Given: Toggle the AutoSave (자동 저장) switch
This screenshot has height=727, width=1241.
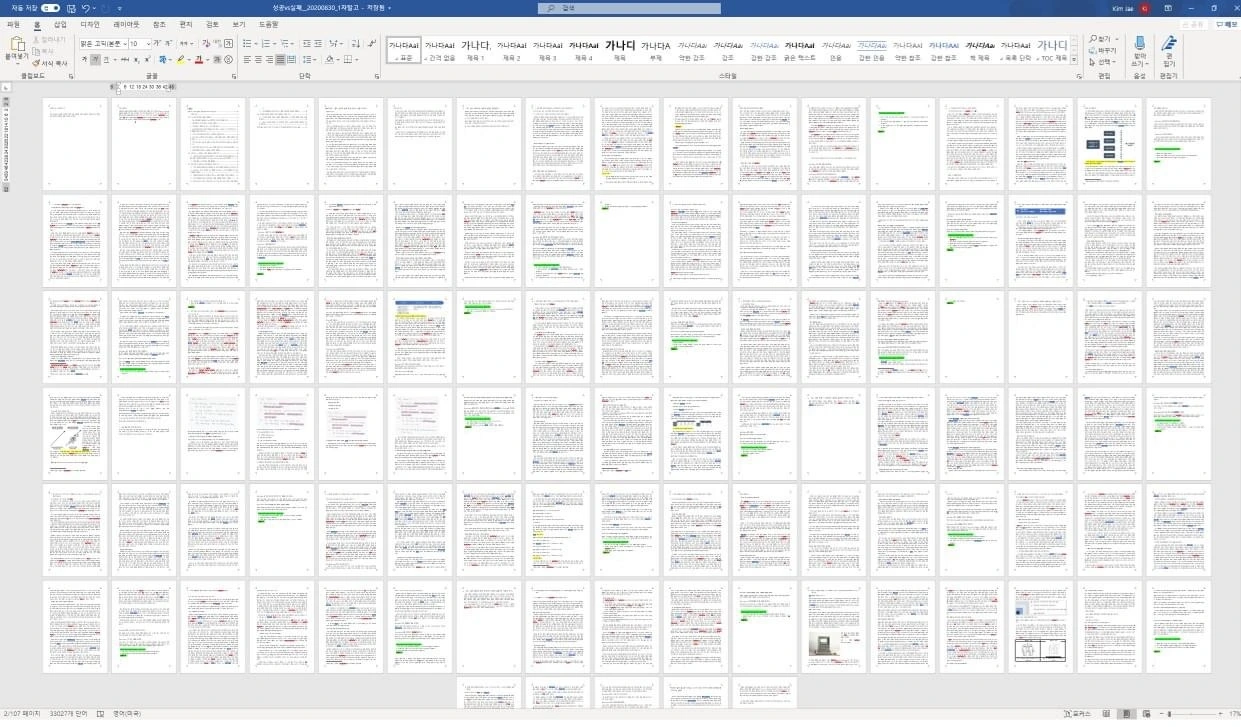Looking at the screenshot, I should [x=50, y=8].
